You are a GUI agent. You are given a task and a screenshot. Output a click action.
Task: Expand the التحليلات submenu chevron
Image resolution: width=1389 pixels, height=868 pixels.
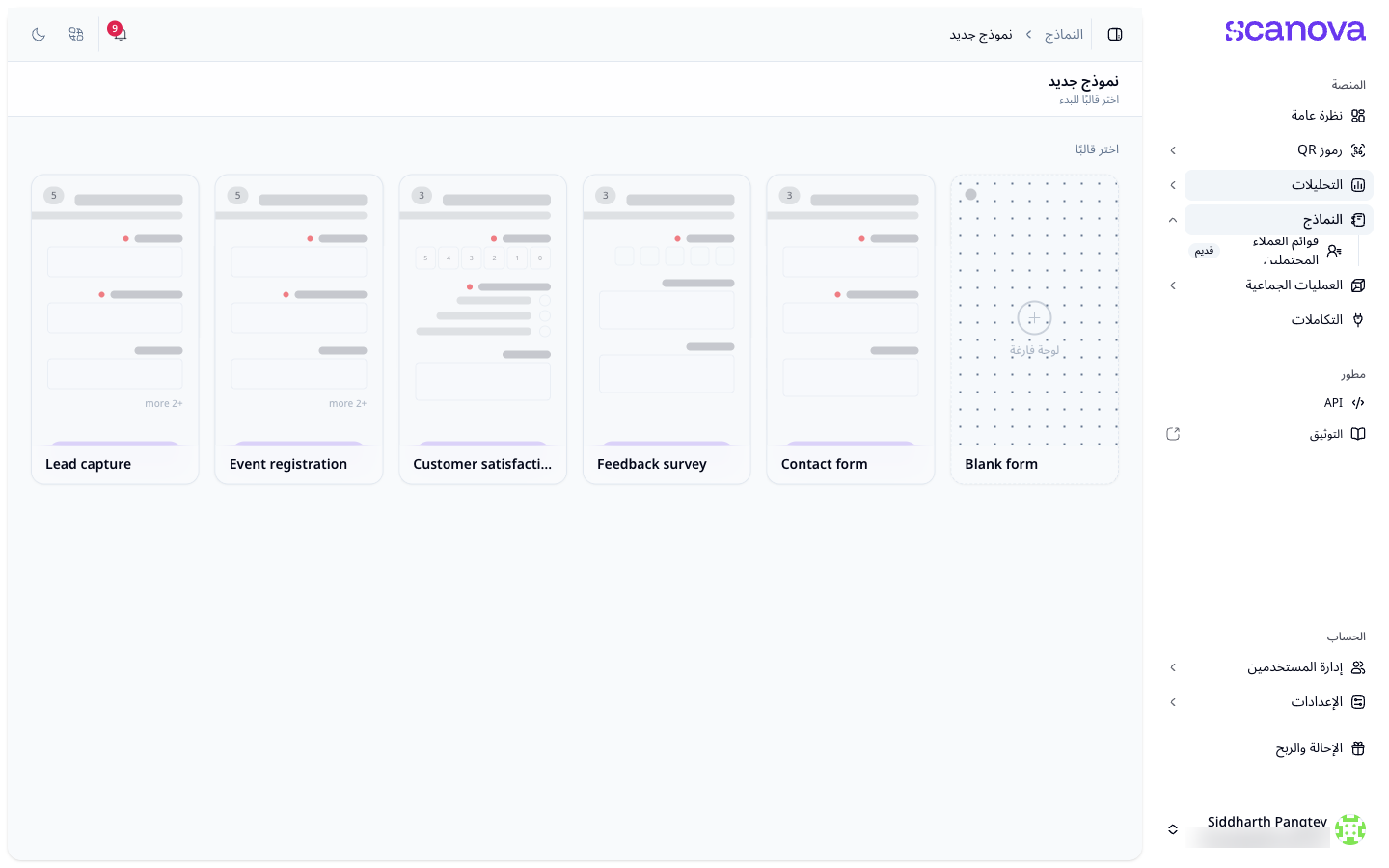tap(1173, 185)
